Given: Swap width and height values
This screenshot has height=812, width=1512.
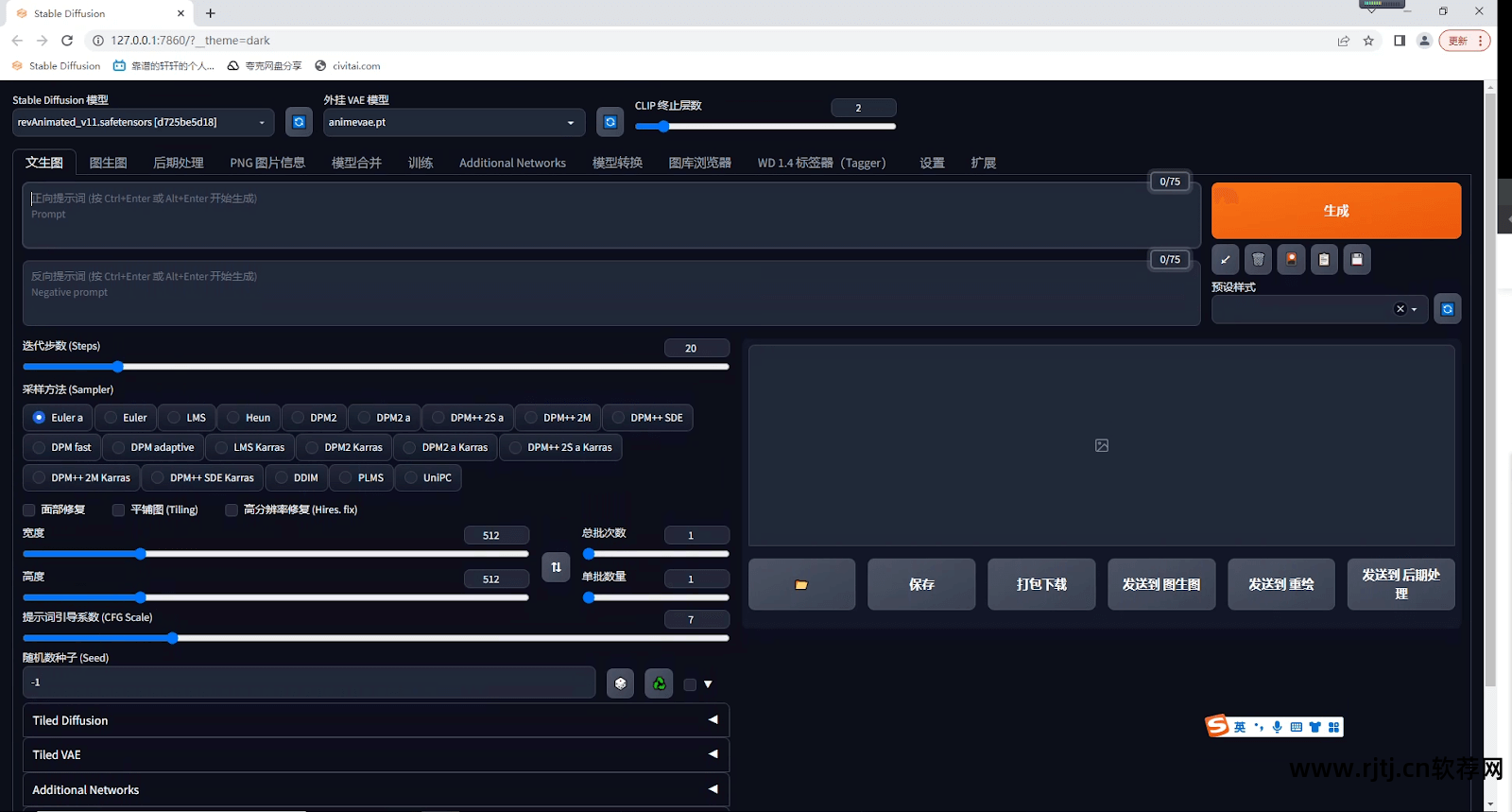Looking at the screenshot, I should (x=556, y=567).
